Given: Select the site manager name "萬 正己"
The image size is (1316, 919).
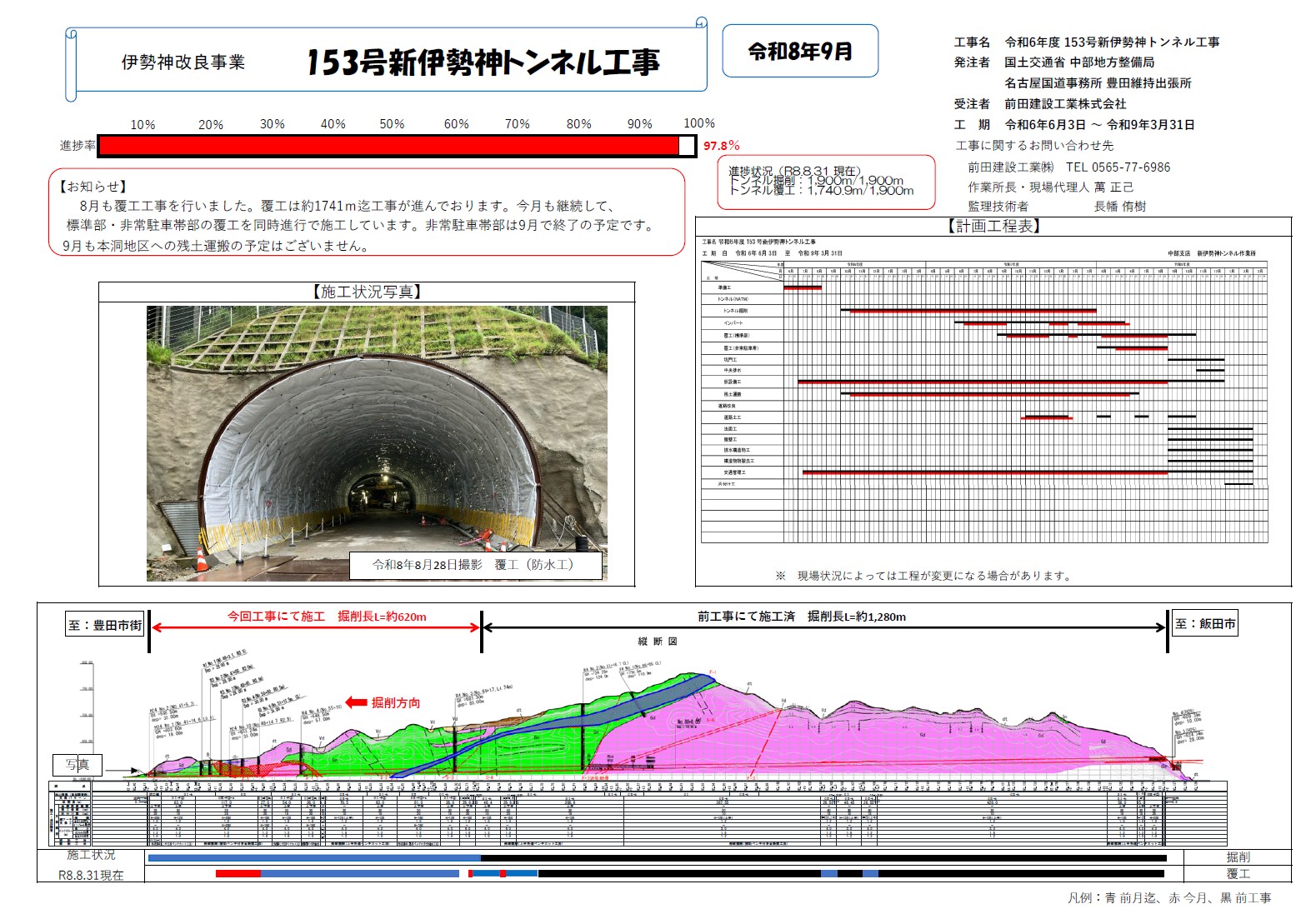Looking at the screenshot, I should click(x=1113, y=187).
